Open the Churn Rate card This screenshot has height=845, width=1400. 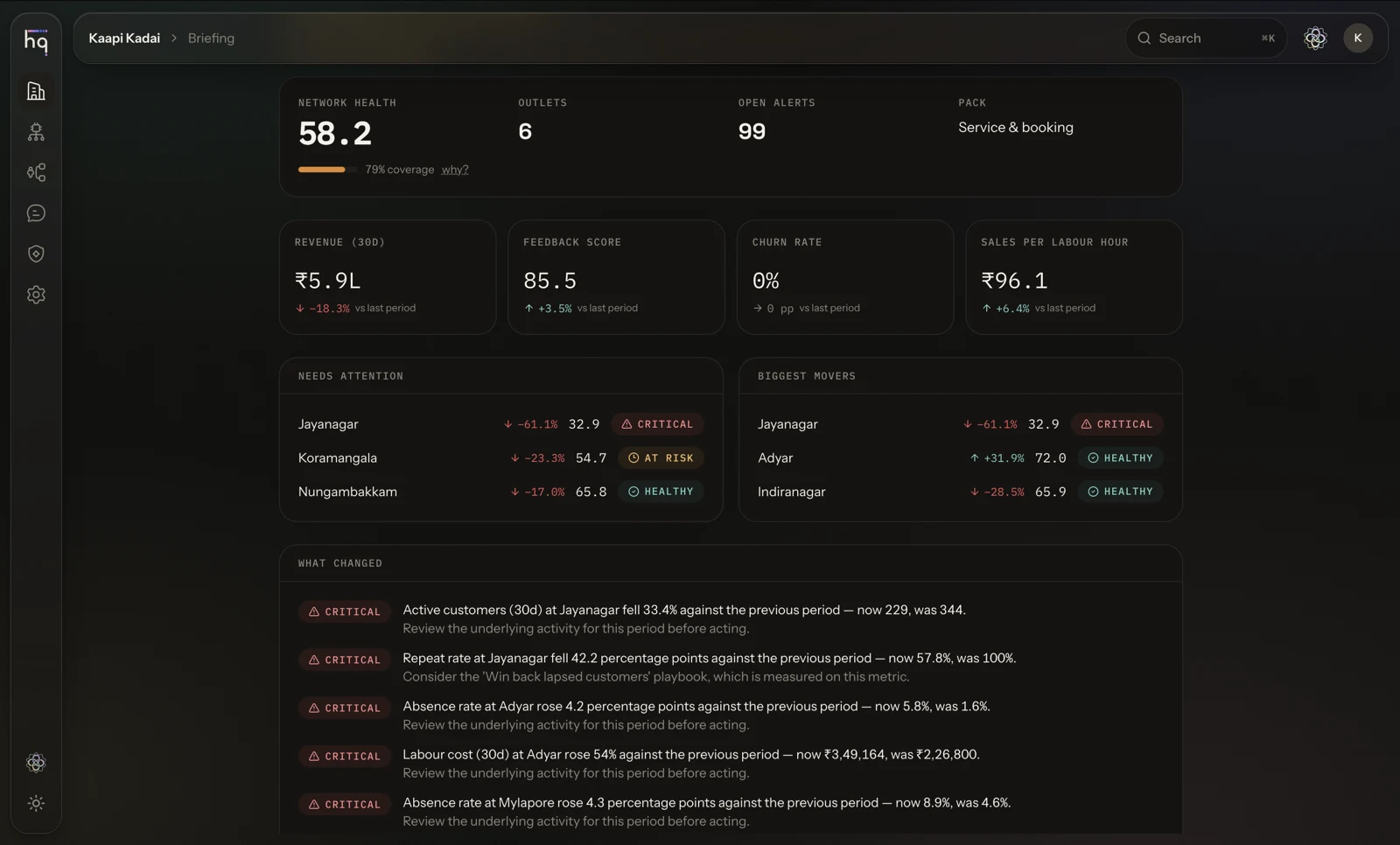click(x=845, y=277)
